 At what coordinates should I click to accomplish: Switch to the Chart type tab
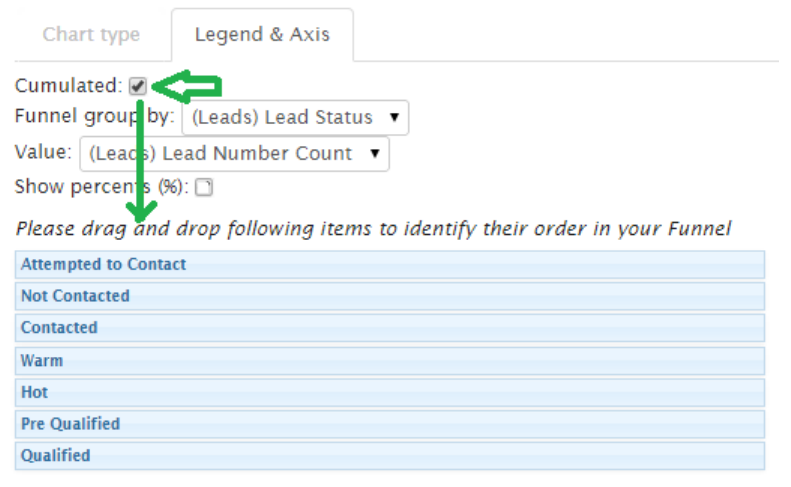(x=91, y=35)
